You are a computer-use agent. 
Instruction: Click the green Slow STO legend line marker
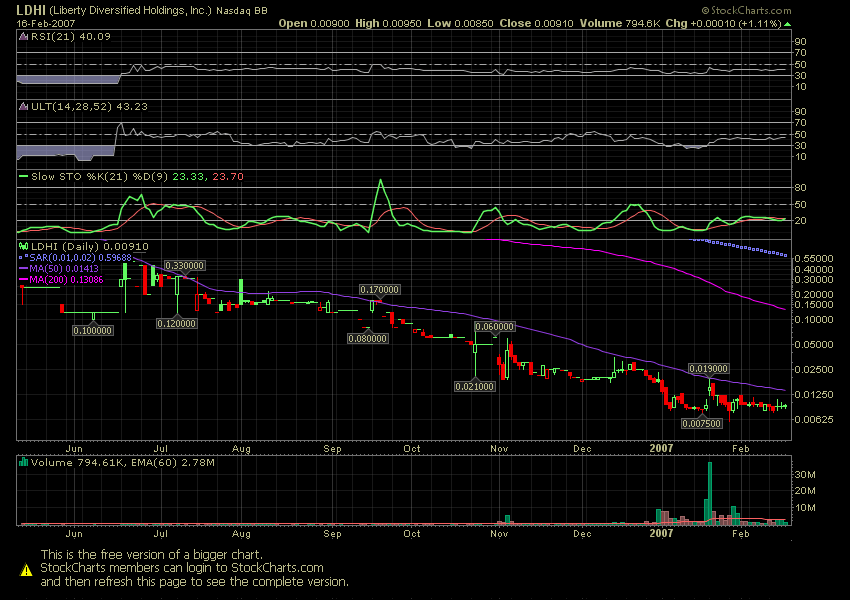coord(23,177)
